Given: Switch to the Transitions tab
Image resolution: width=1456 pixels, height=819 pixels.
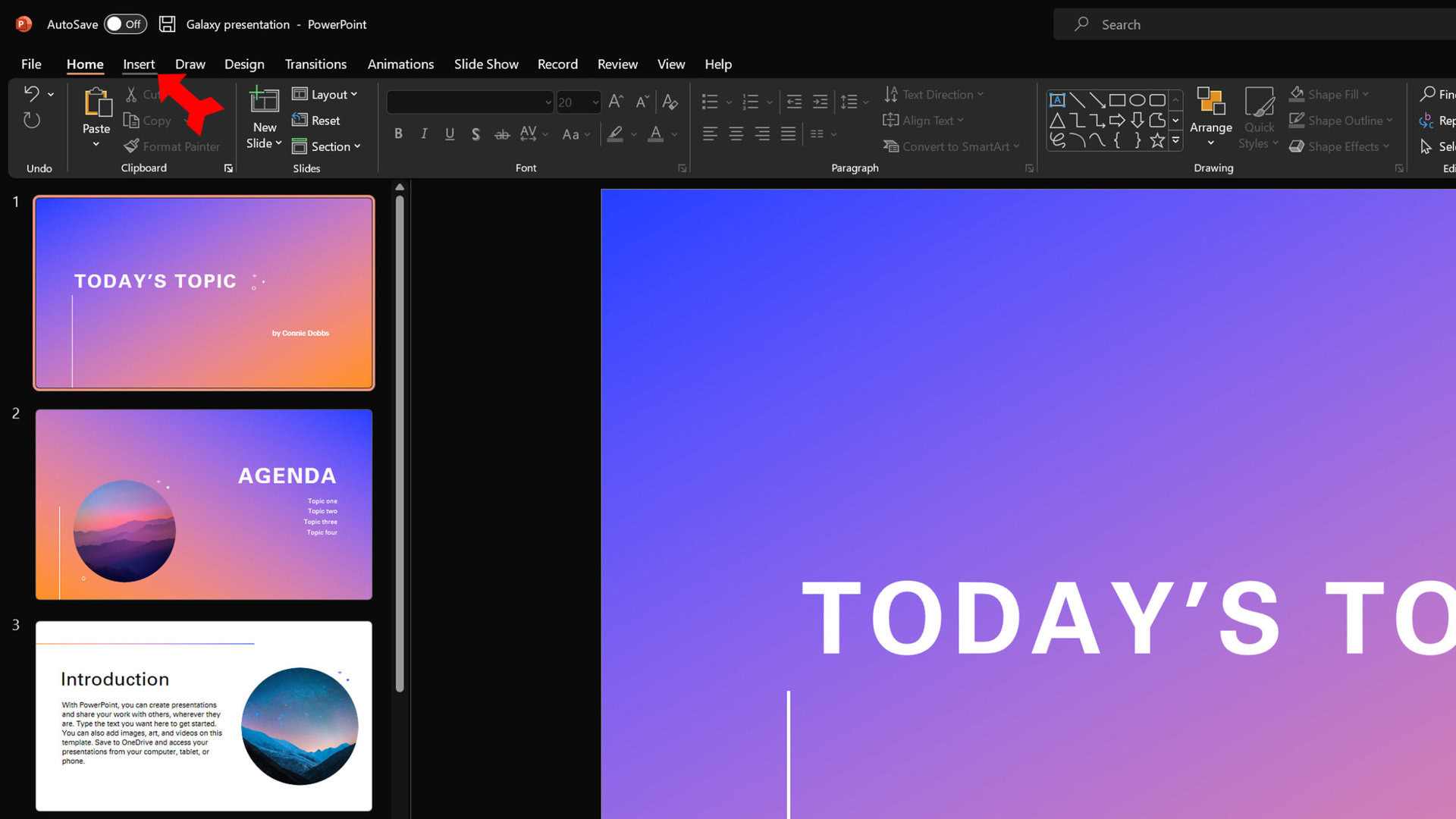Looking at the screenshot, I should coord(315,64).
